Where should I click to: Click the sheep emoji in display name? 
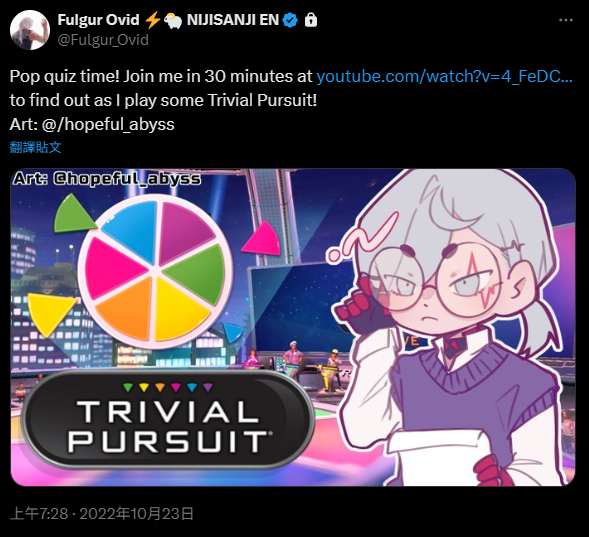coord(173,21)
